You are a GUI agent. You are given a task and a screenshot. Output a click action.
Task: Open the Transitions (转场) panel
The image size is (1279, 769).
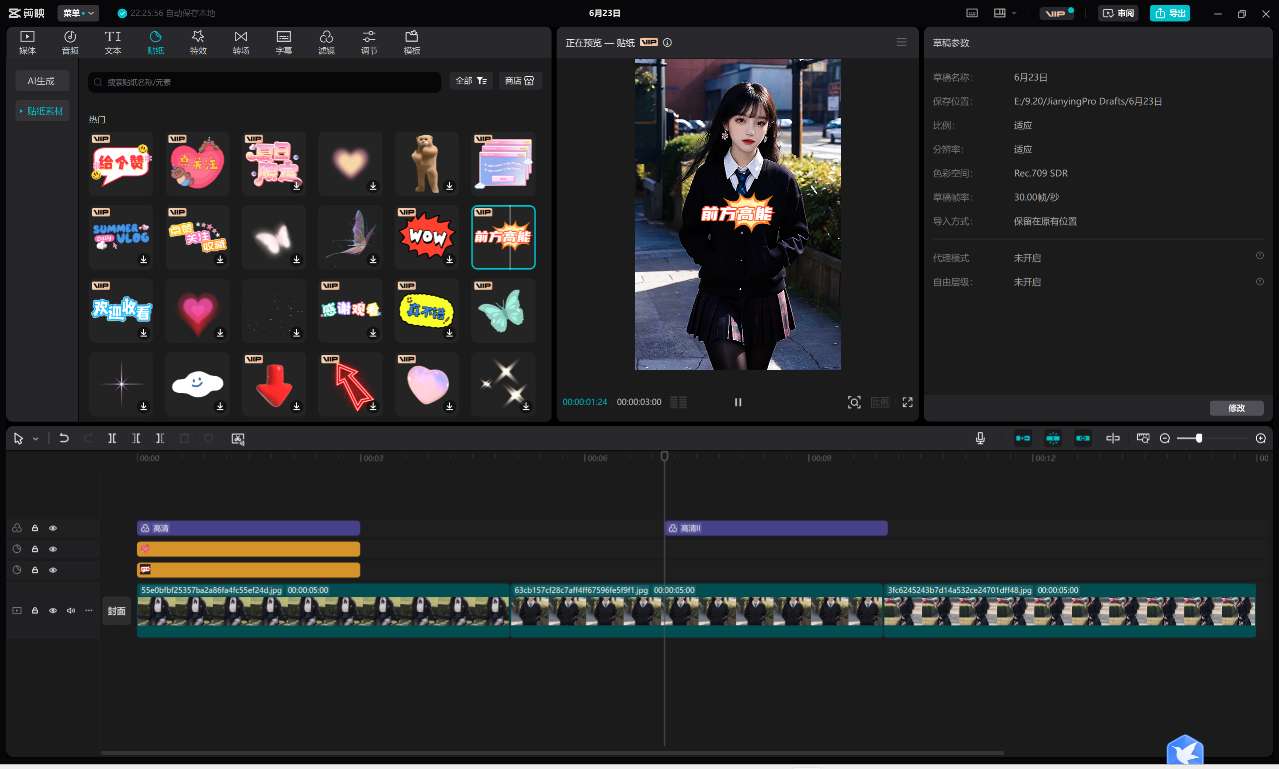[x=241, y=42]
